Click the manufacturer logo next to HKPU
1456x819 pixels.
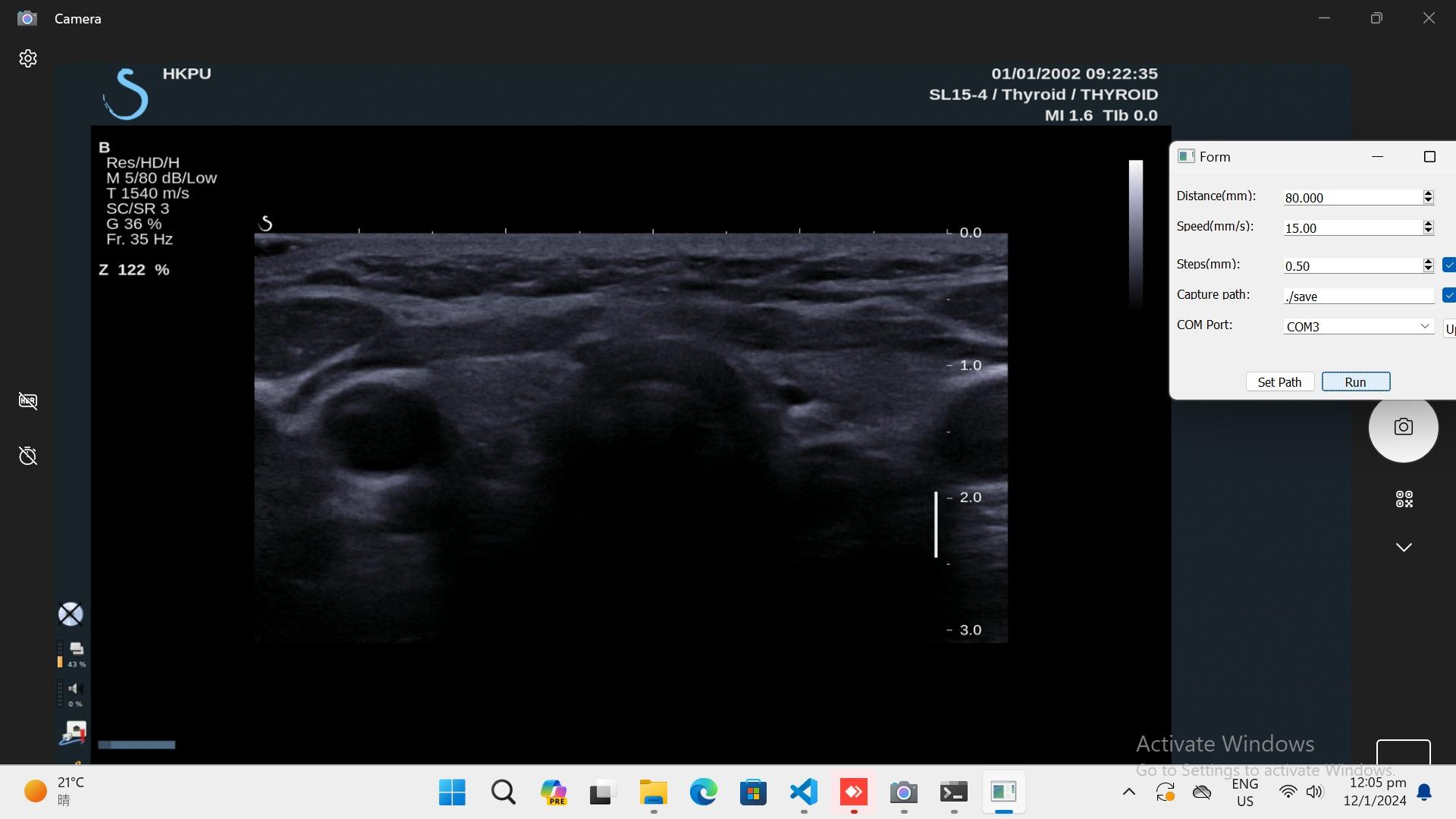(x=126, y=94)
